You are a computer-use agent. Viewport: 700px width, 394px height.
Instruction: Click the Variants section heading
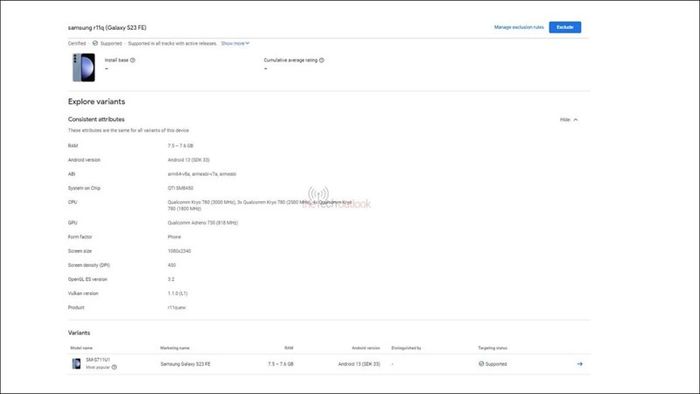(79, 333)
